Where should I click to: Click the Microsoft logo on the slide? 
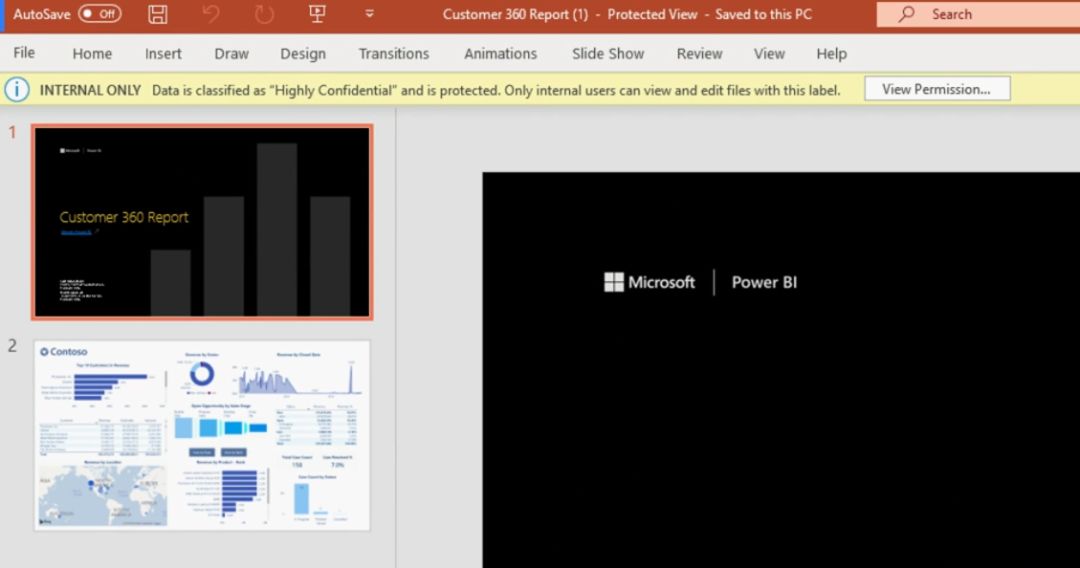tap(650, 282)
